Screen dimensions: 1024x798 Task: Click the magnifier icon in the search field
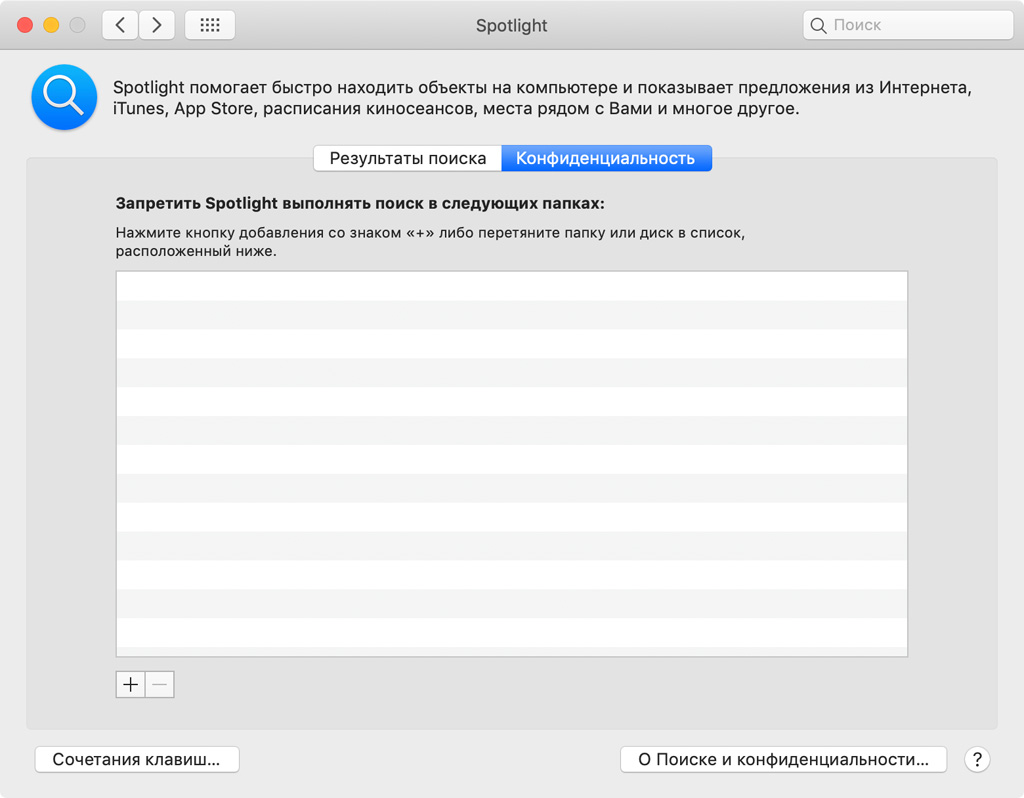coord(818,25)
